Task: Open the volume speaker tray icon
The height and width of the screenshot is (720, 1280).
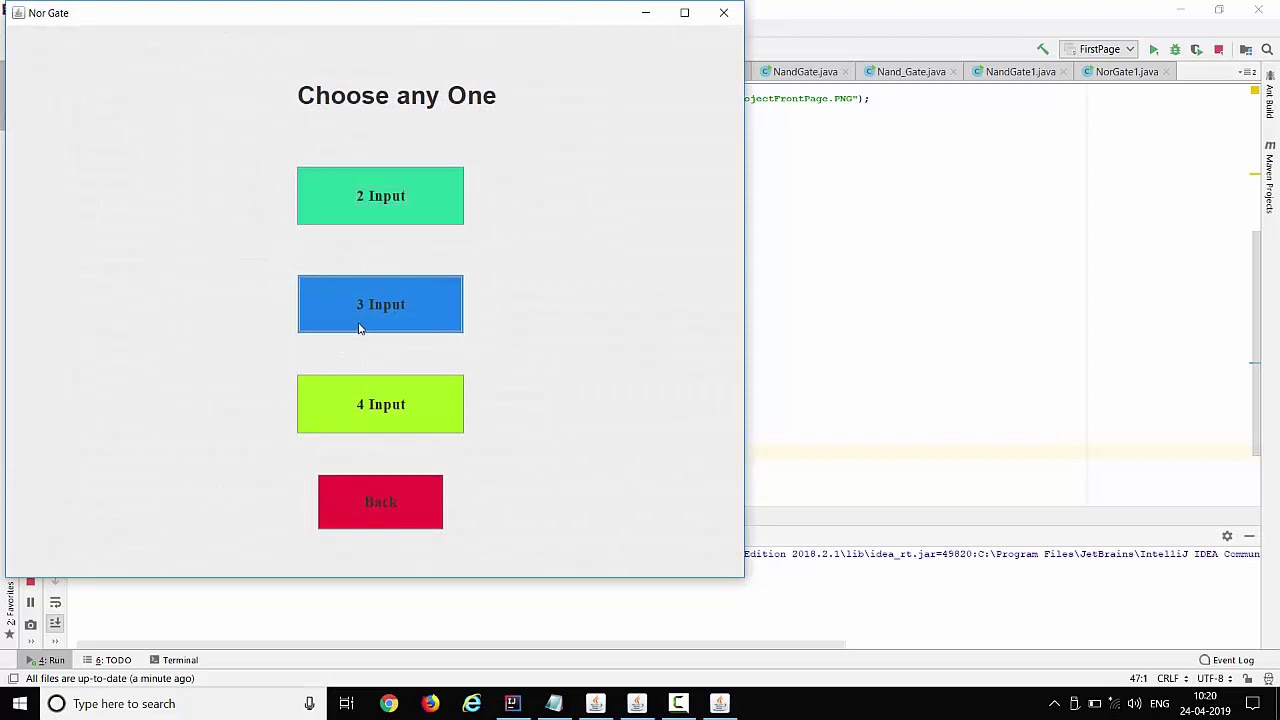Action: pos(1133,704)
